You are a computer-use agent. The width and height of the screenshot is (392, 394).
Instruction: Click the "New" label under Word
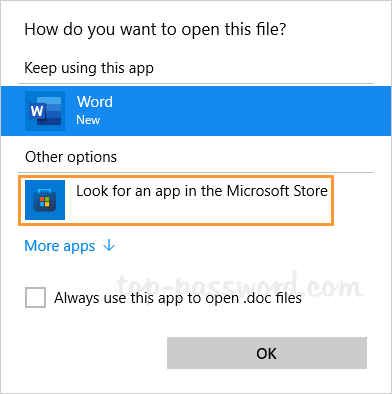pyautogui.click(x=88, y=120)
